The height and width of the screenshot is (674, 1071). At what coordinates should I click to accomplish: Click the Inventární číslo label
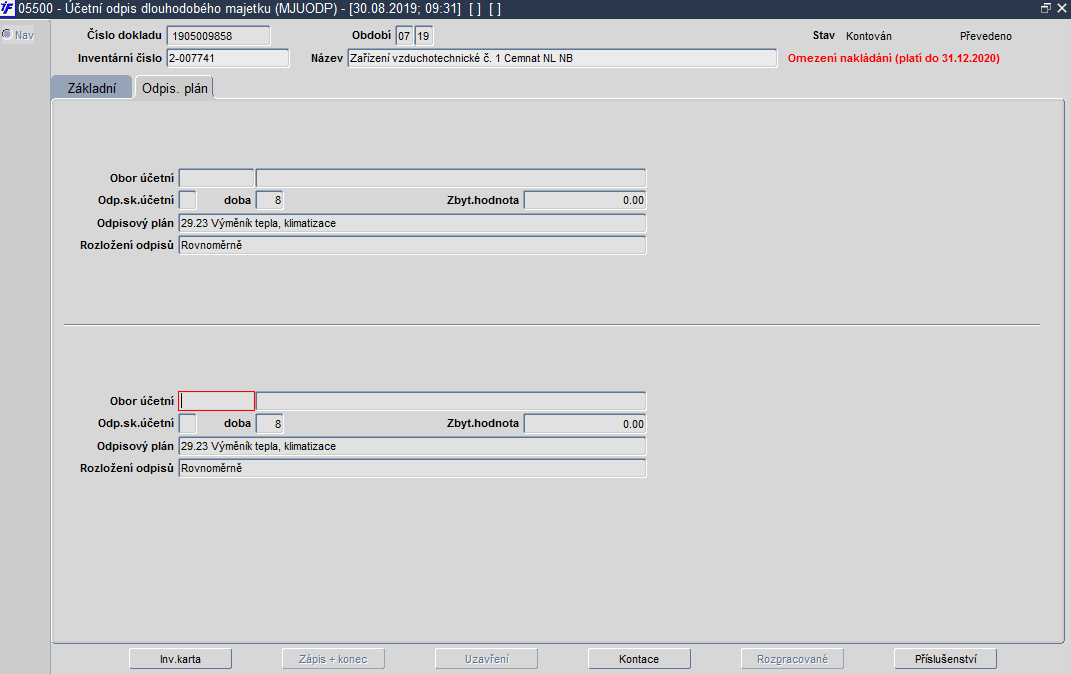point(120,58)
